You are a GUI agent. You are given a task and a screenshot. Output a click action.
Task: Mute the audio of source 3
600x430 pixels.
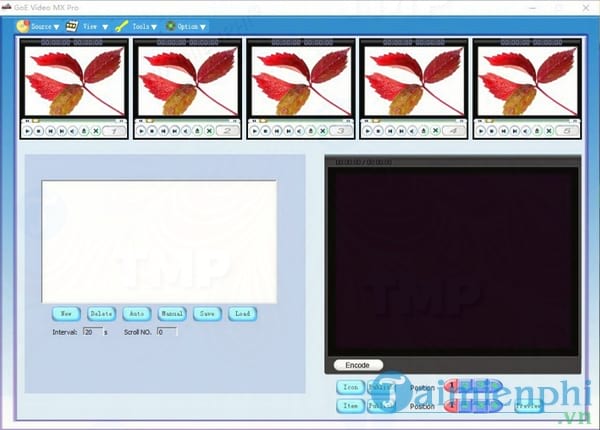[300, 131]
